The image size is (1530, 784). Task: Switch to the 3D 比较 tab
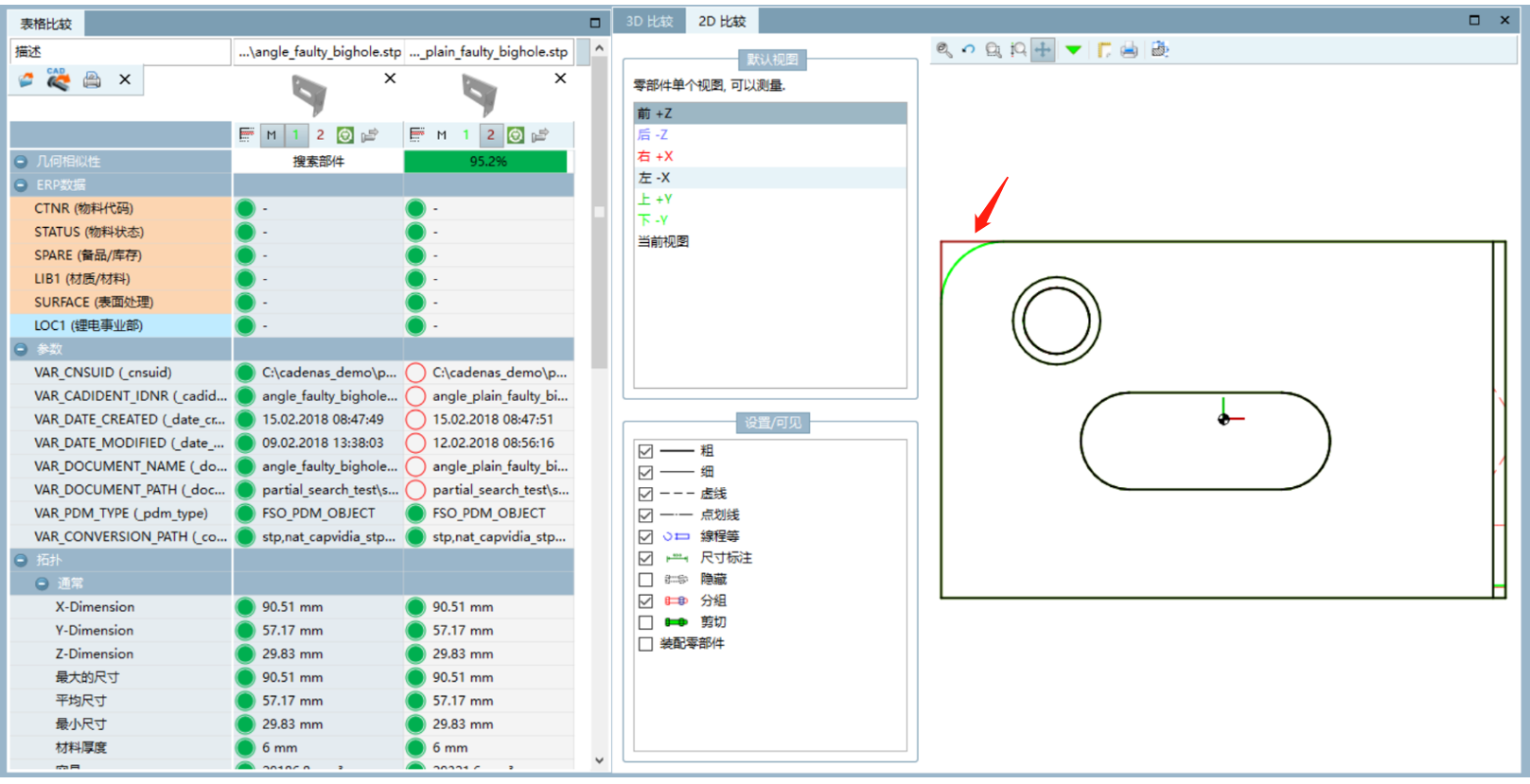pos(650,21)
